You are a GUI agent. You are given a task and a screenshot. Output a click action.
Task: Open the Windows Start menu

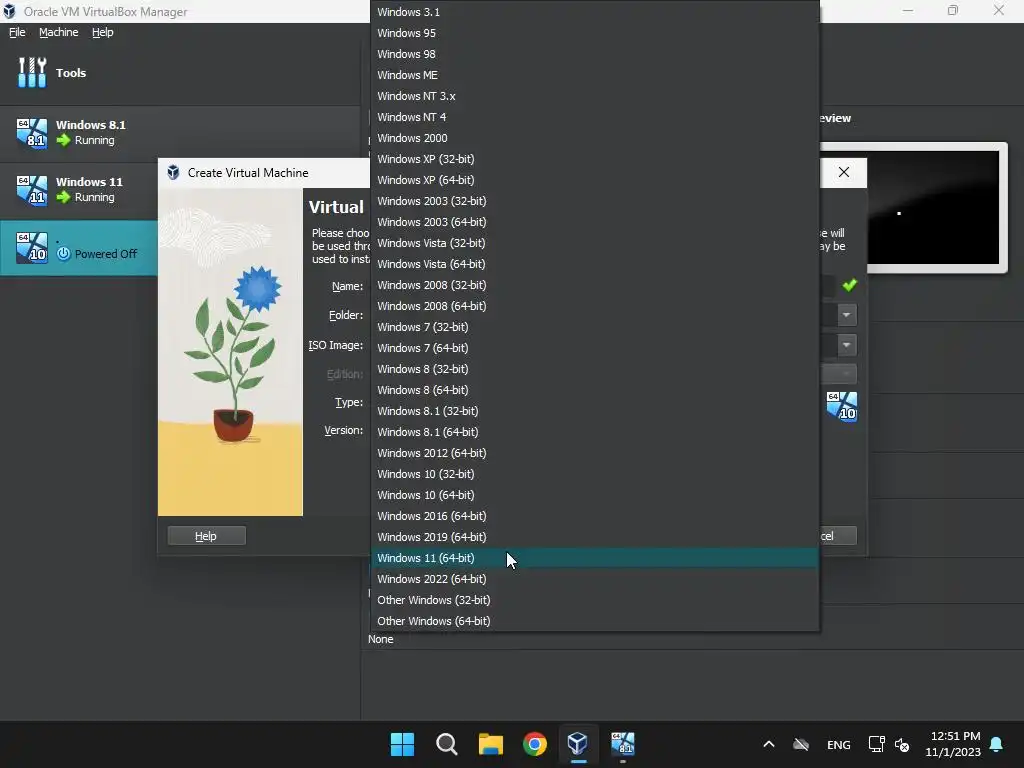coord(402,744)
